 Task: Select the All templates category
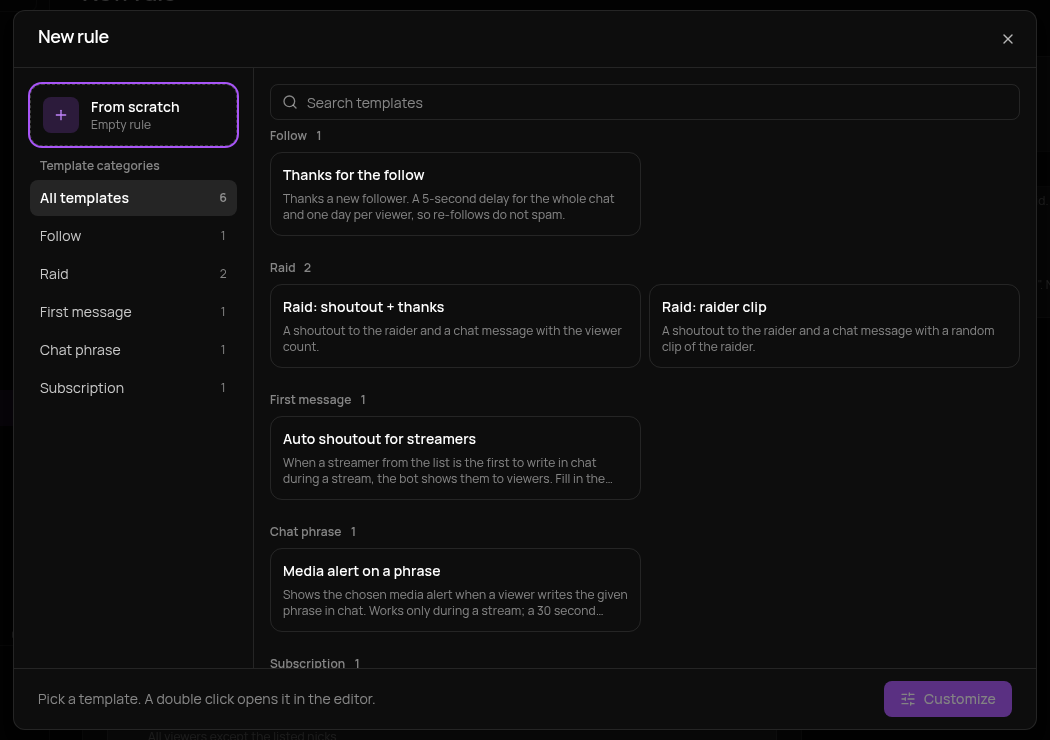pyautogui.click(x=133, y=198)
